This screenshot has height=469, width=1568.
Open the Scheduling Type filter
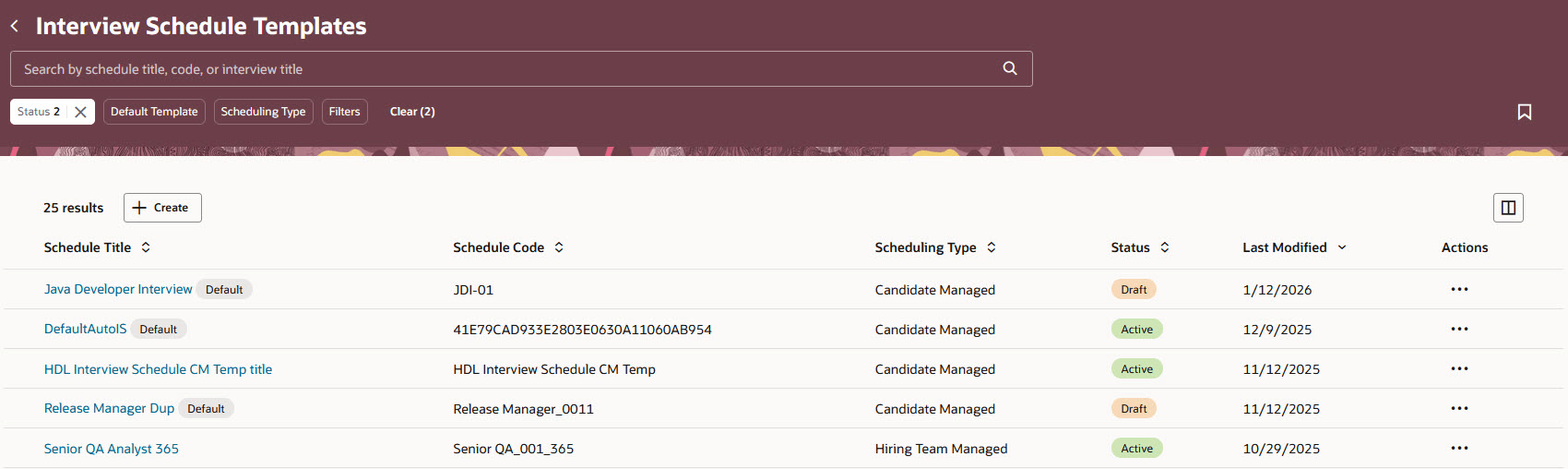(x=263, y=112)
